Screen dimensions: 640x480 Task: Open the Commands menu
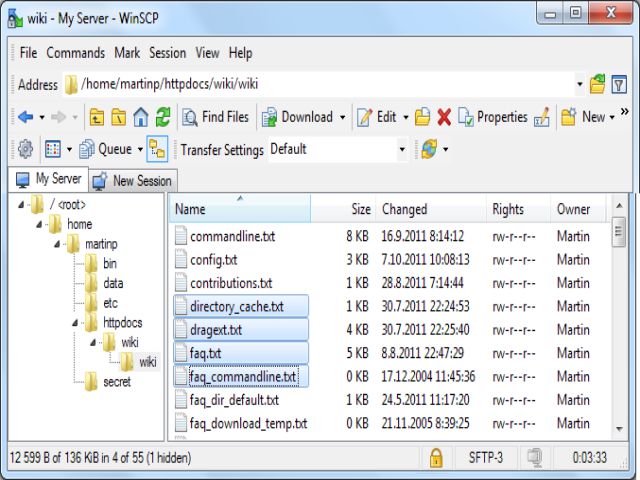coord(75,53)
